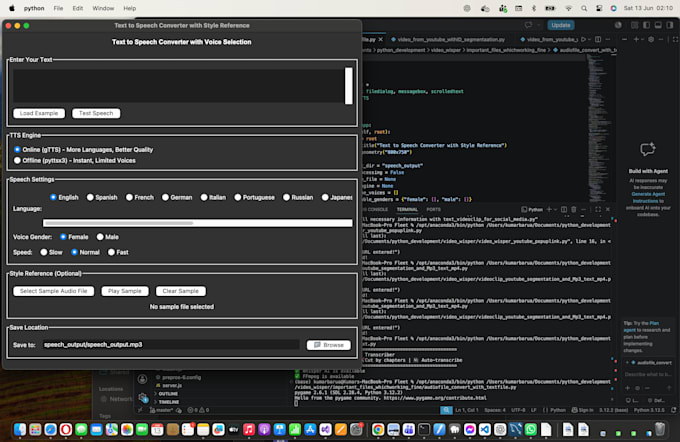Click the UTF-8 encoding status item
Viewport: 680px width, 442px height.
pyautogui.click(x=518, y=410)
